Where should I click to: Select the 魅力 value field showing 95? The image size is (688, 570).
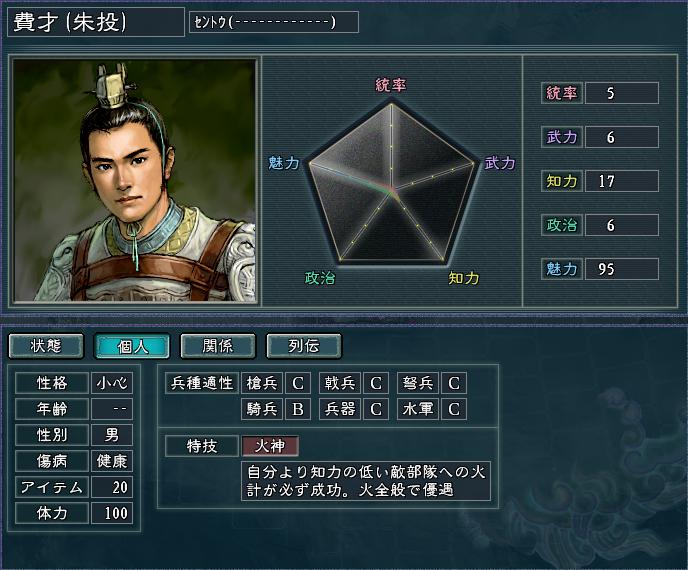point(622,269)
